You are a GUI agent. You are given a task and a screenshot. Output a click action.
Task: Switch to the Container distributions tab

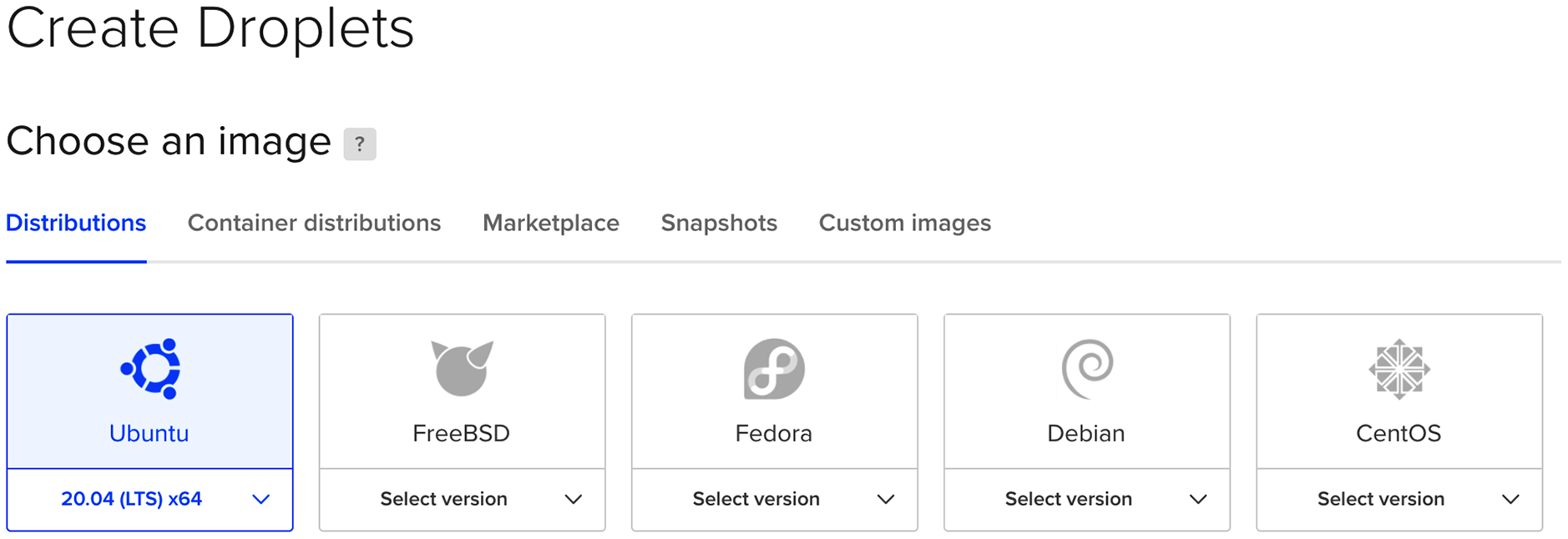tap(314, 223)
